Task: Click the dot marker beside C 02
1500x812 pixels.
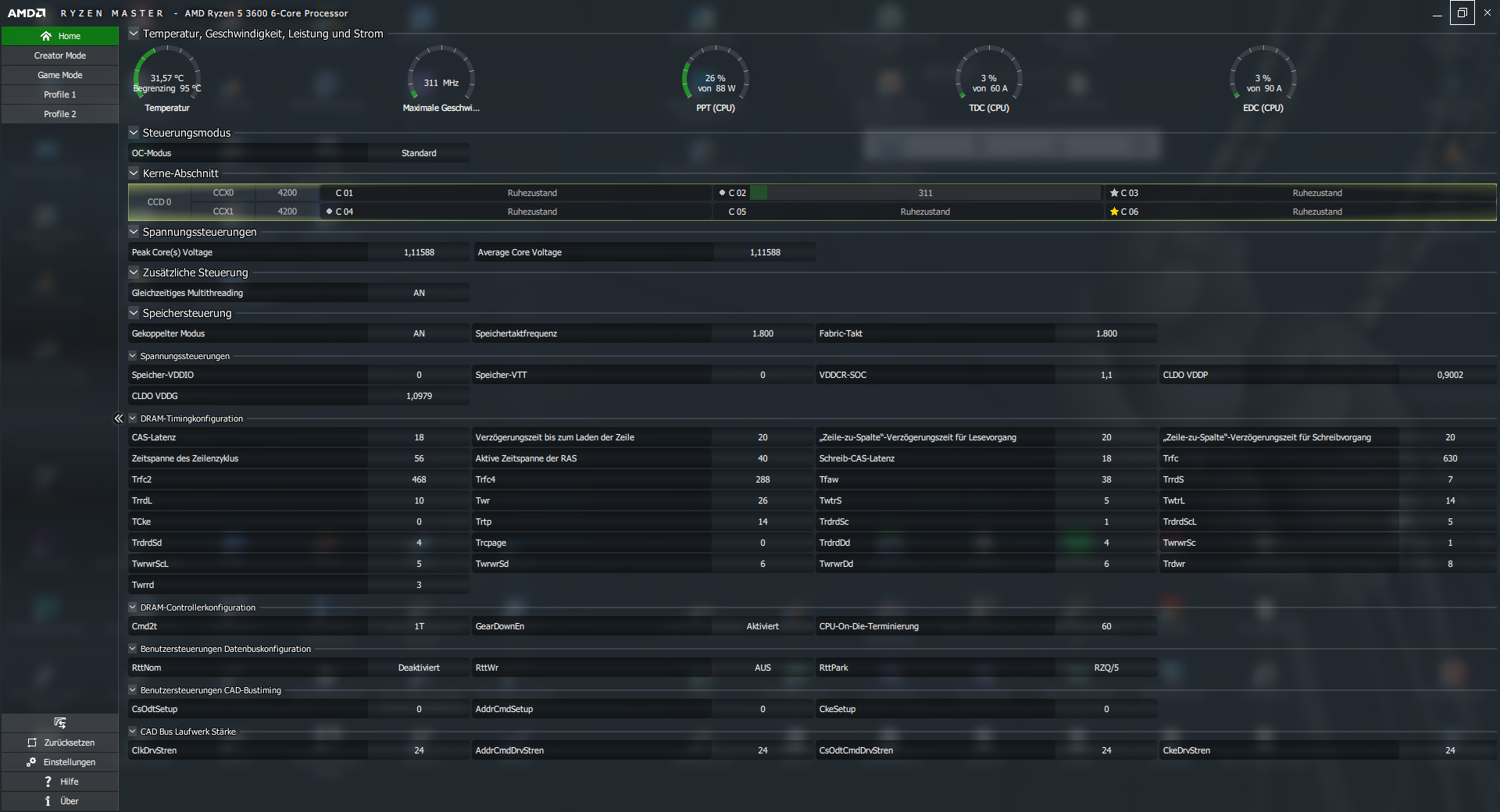Action: coord(722,193)
